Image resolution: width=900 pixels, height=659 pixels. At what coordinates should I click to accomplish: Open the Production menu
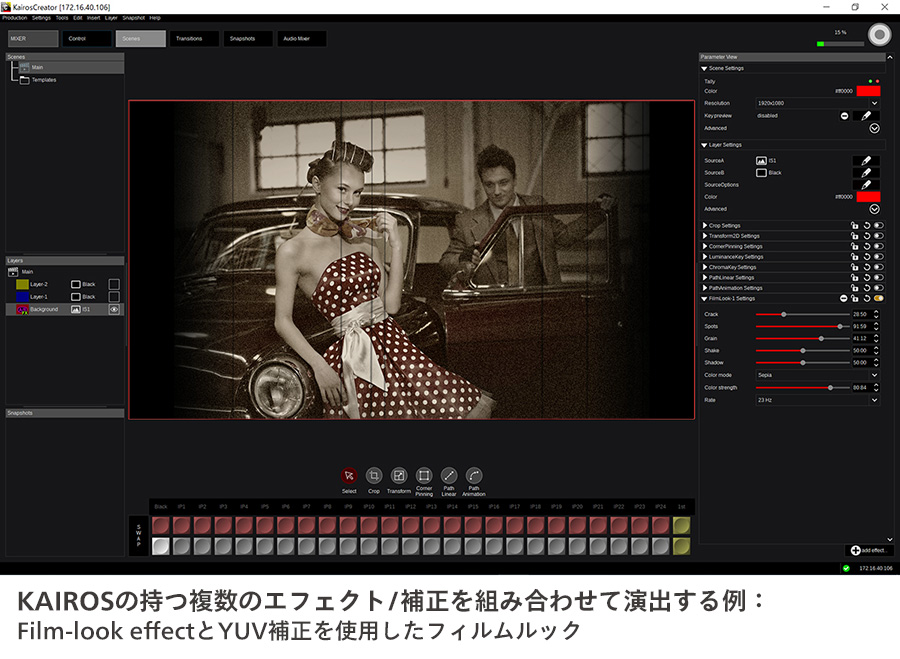15,18
